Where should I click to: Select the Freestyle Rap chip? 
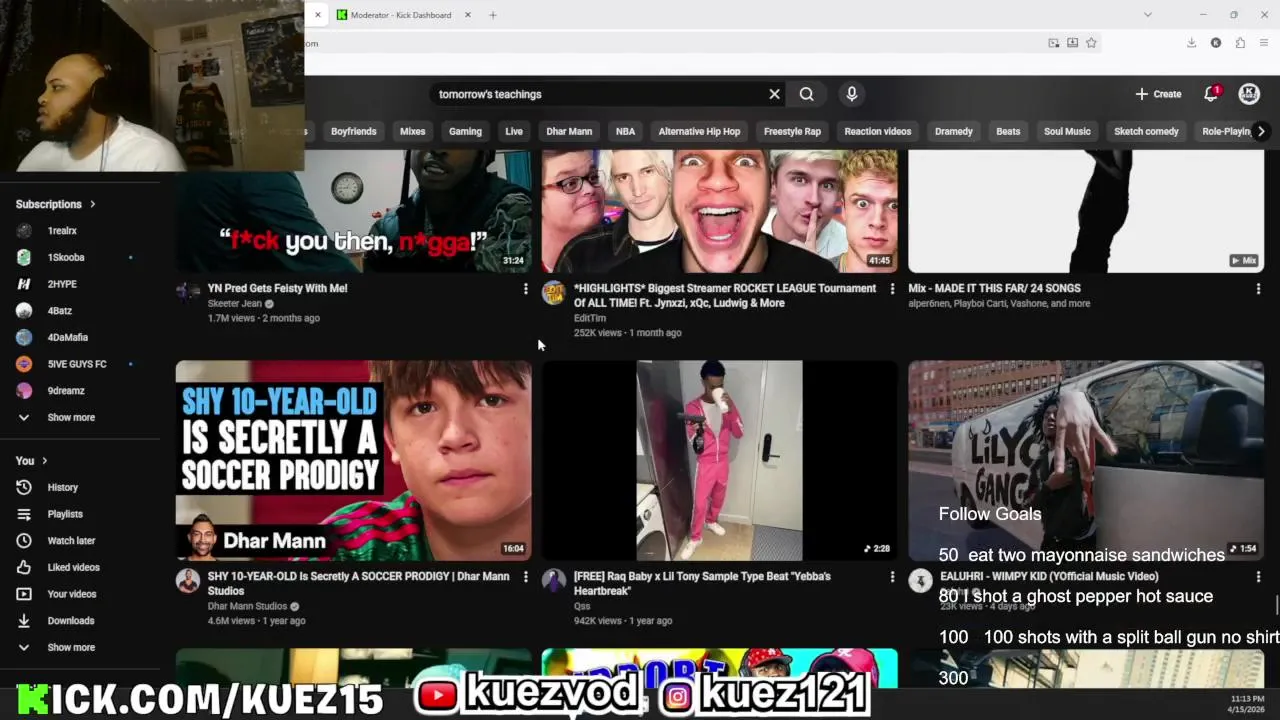pyautogui.click(x=792, y=131)
